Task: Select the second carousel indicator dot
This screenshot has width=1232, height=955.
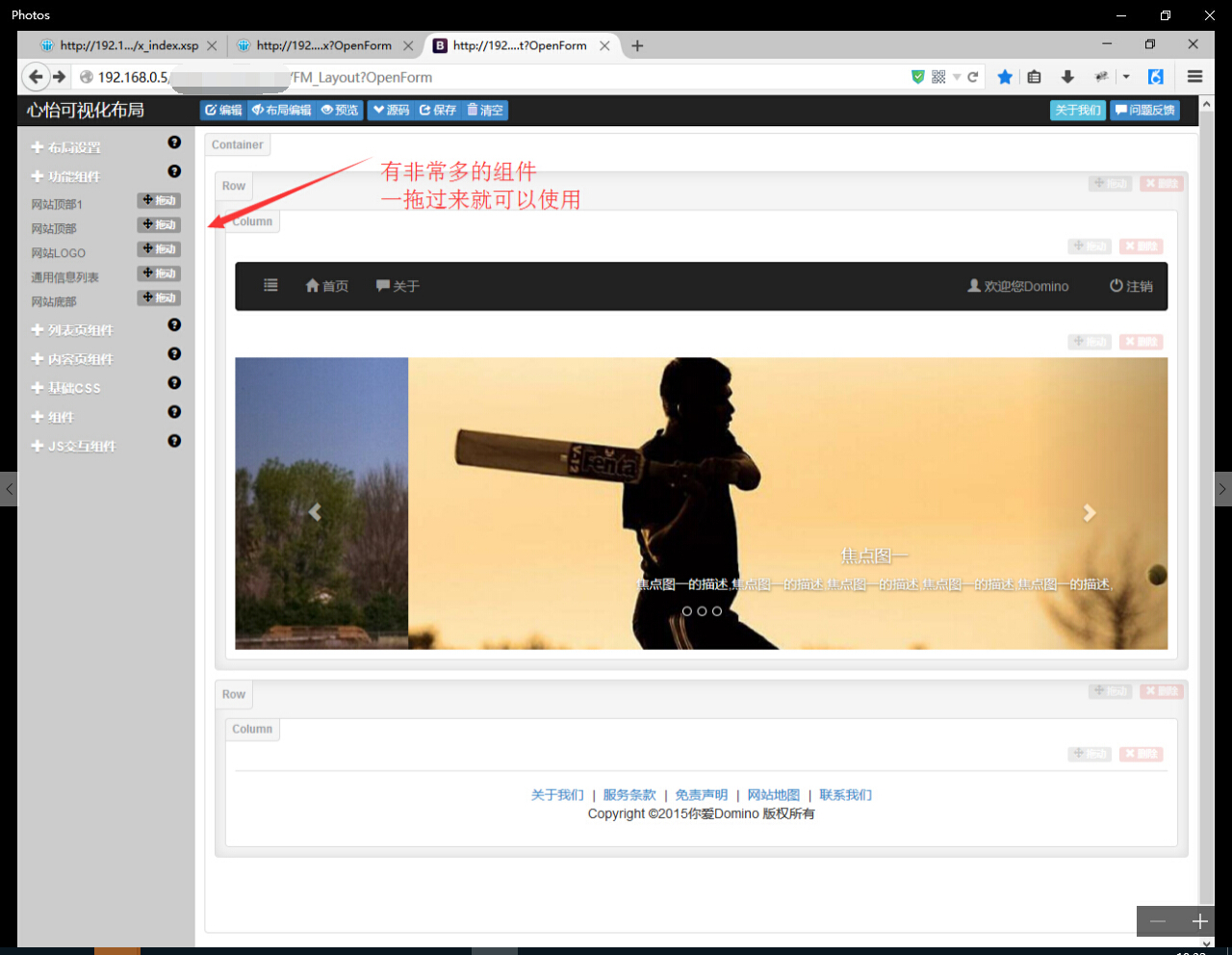Action: click(x=702, y=611)
